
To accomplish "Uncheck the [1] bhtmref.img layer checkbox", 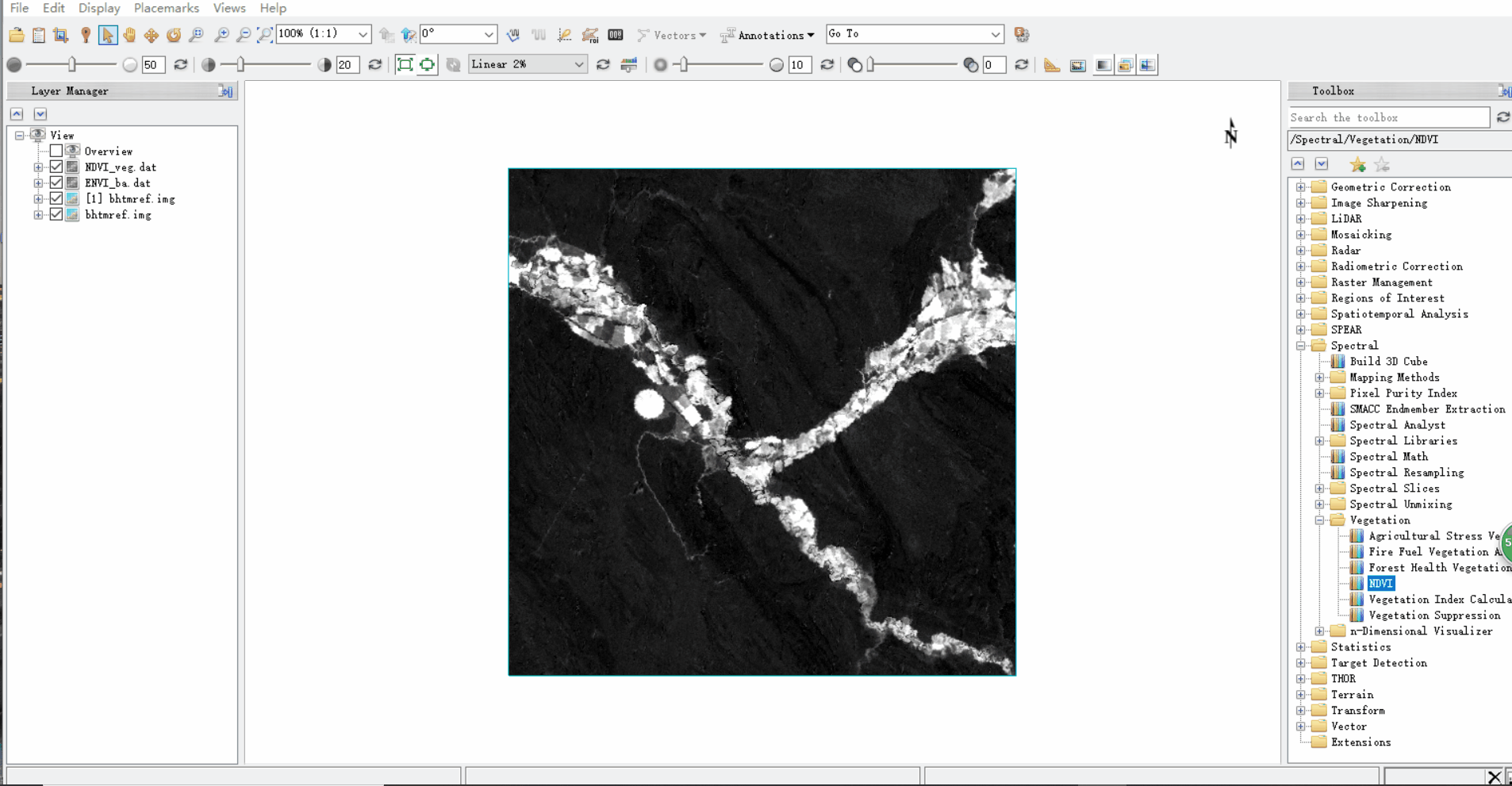I will coord(56,198).
